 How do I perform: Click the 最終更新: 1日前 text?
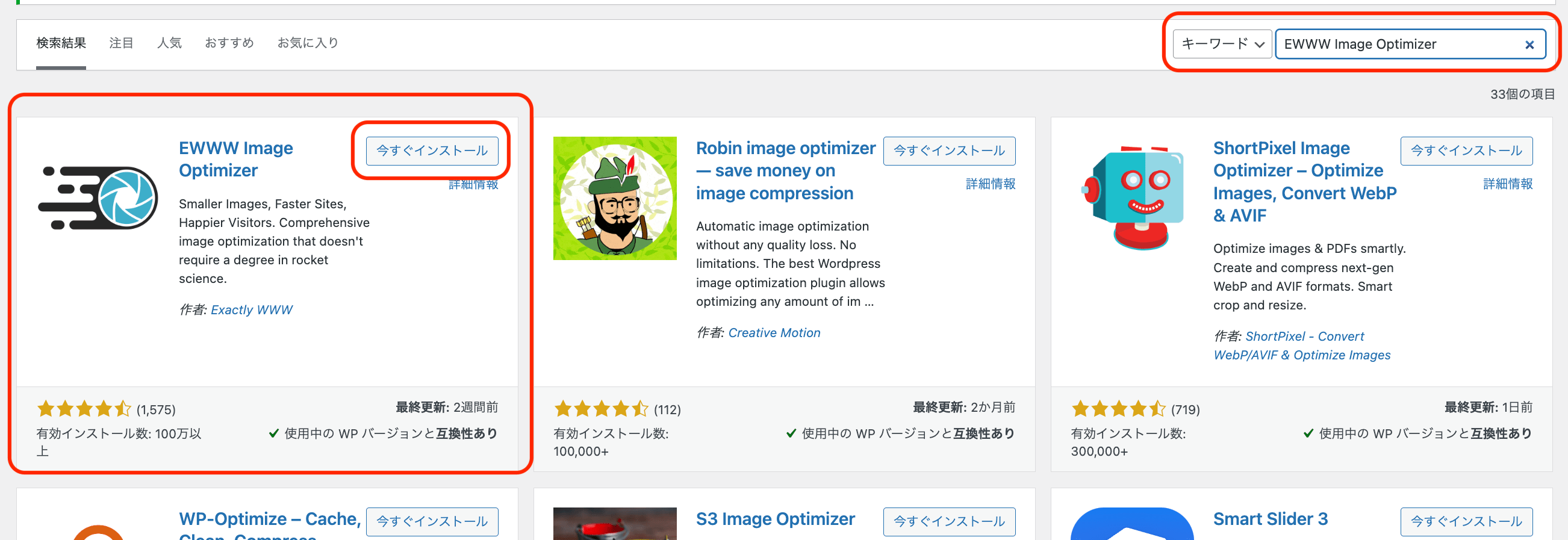tap(1489, 408)
